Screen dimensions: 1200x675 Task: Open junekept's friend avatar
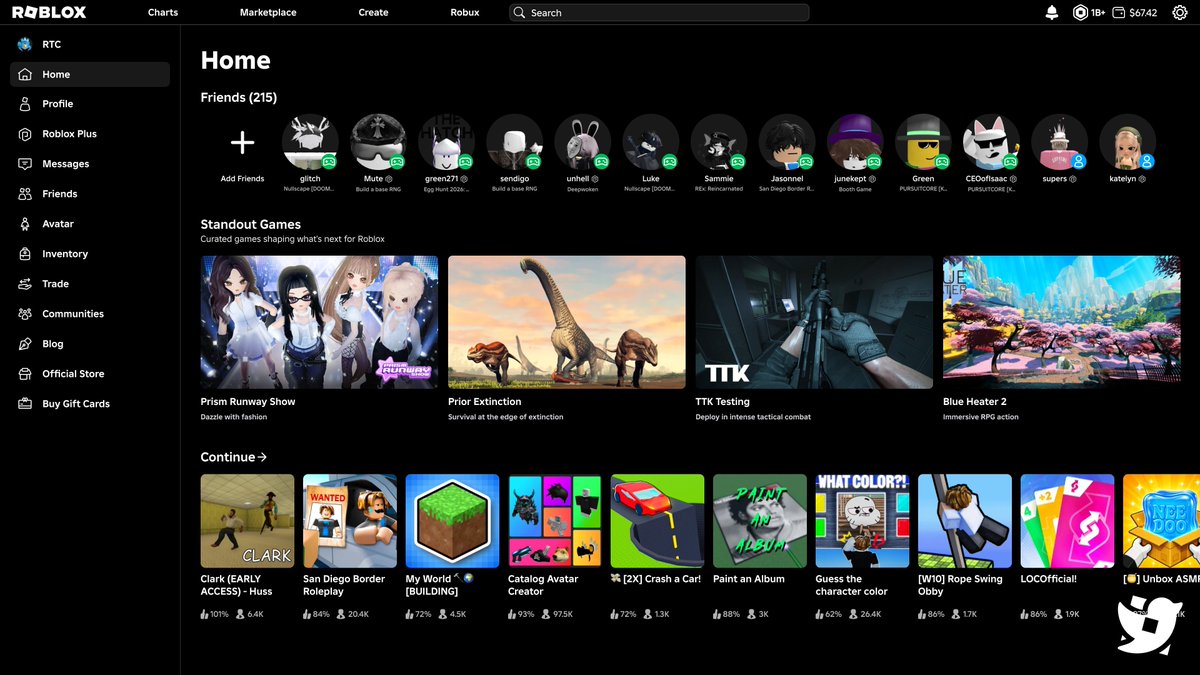(855, 142)
